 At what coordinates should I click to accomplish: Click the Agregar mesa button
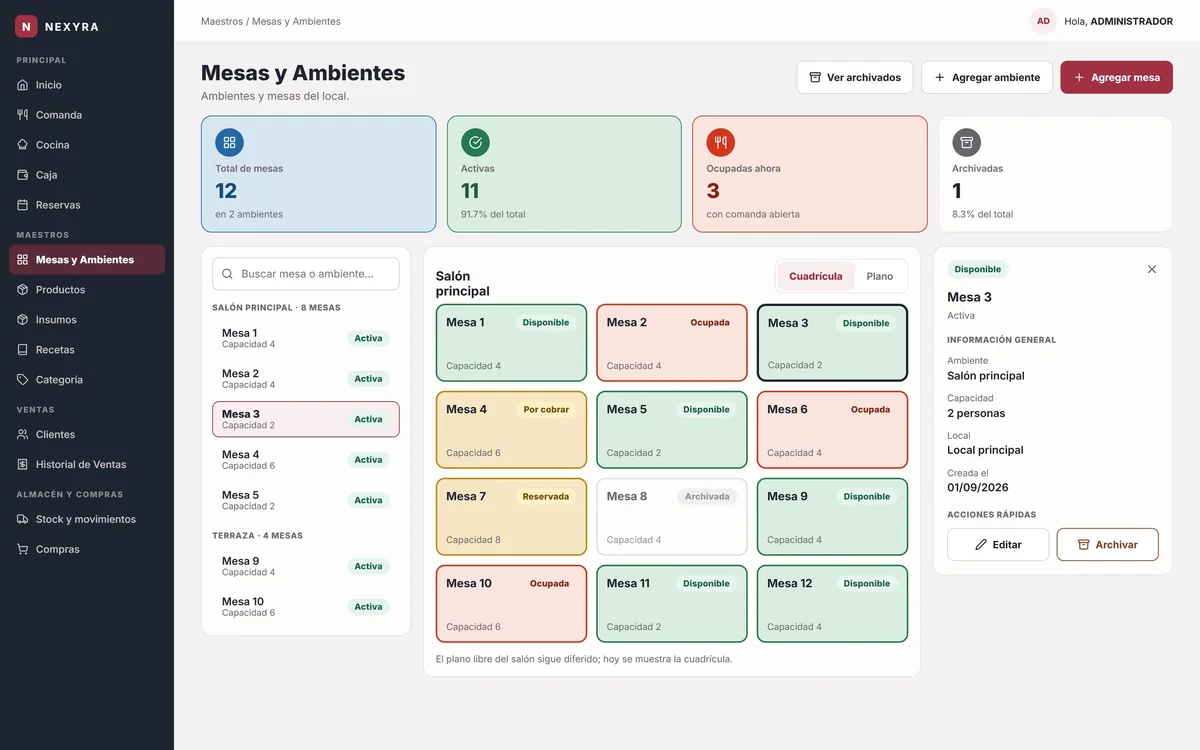pyautogui.click(x=1117, y=78)
